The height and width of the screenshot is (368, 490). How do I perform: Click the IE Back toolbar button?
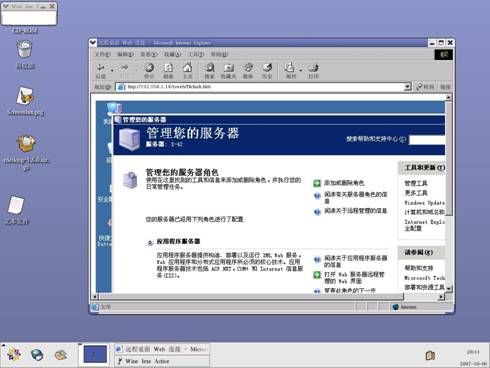coord(100,71)
